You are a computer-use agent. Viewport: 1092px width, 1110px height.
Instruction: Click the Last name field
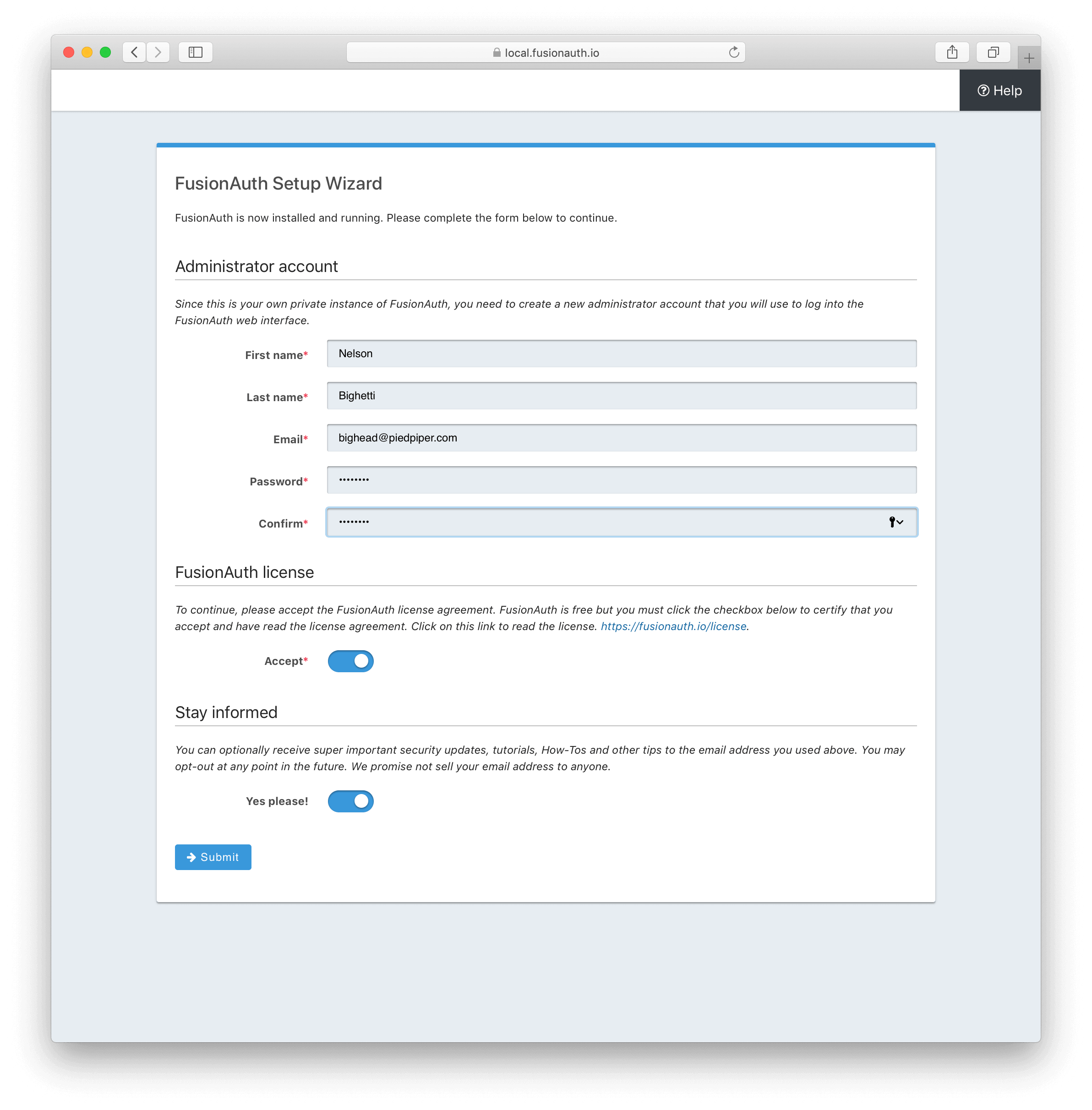coord(621,396)
